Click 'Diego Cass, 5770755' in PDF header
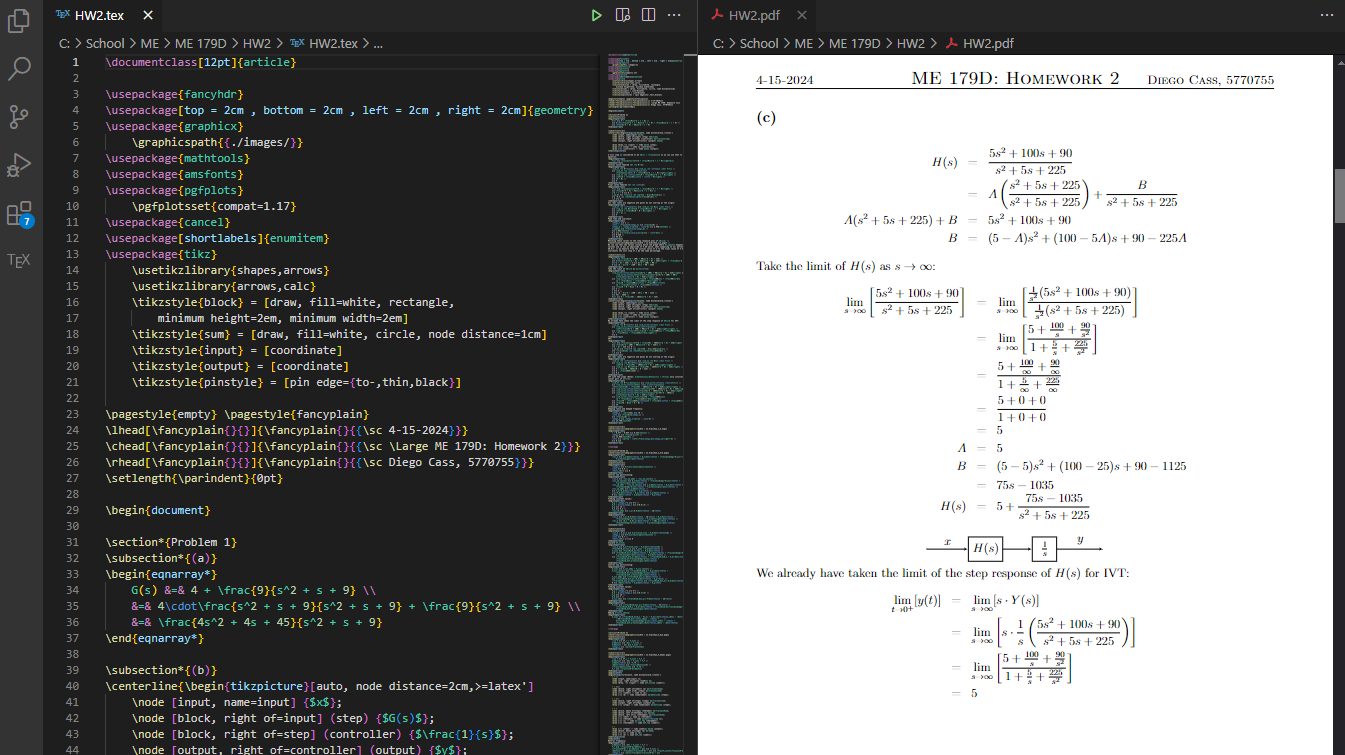The width and height of the screenshot is (1345, 755). (x=1210, y=81)
